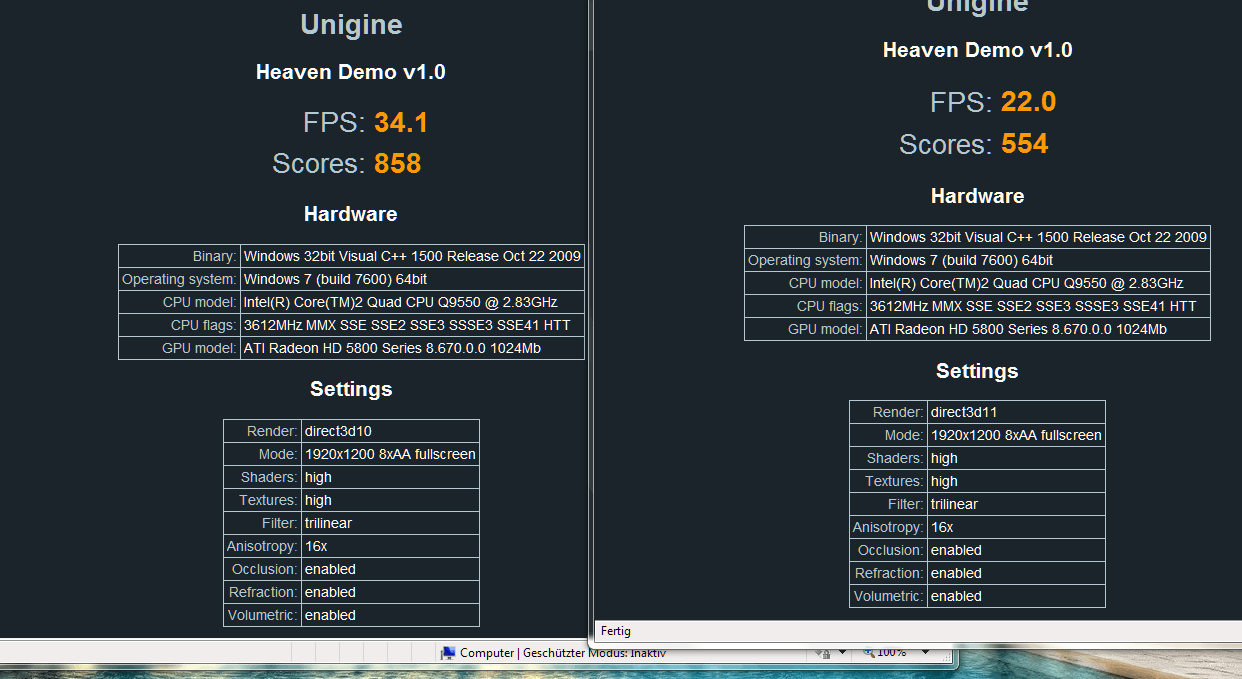
Task: Click CPU flags 3612MHz cell in direct3d11 window
Action: click(x=1038, y=306)
